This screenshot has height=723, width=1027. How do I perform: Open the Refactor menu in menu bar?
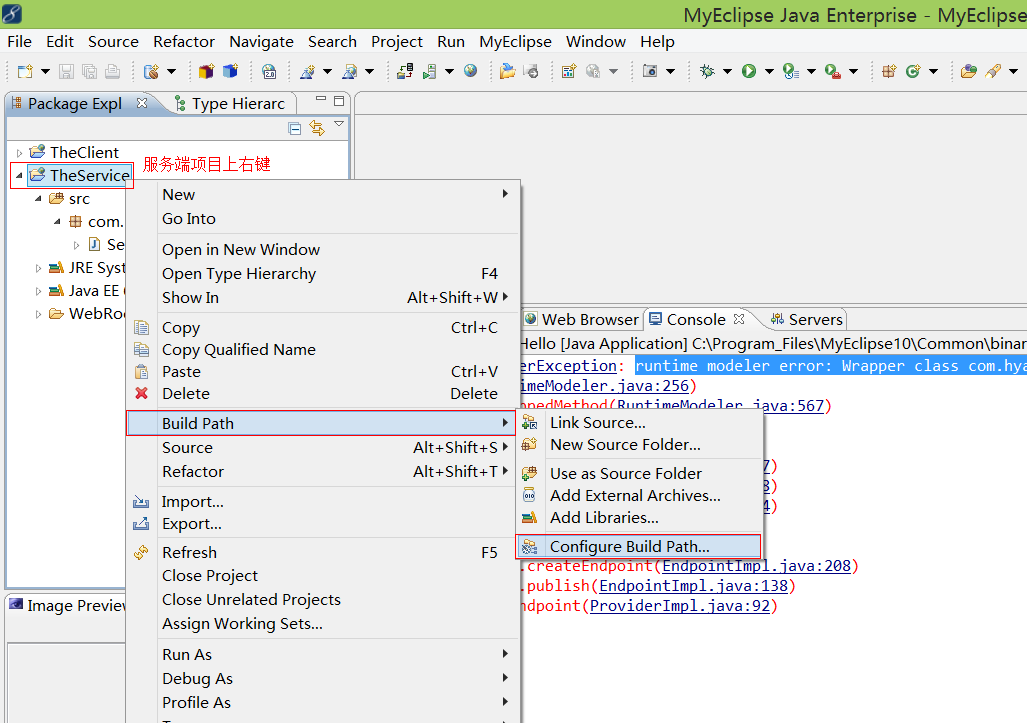click(x=184, y=41)
